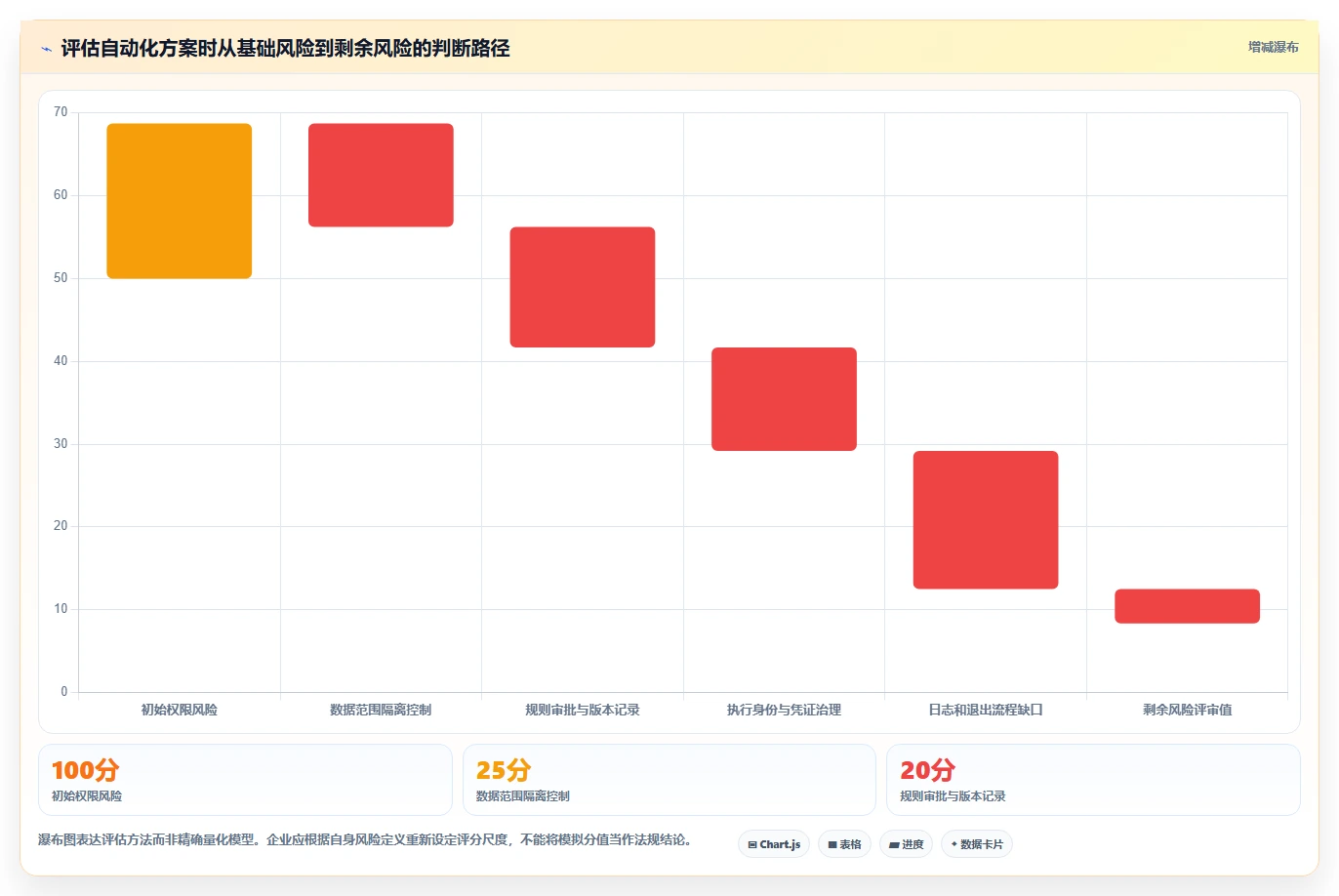Click the 进度 tag chip

point(907,844)
